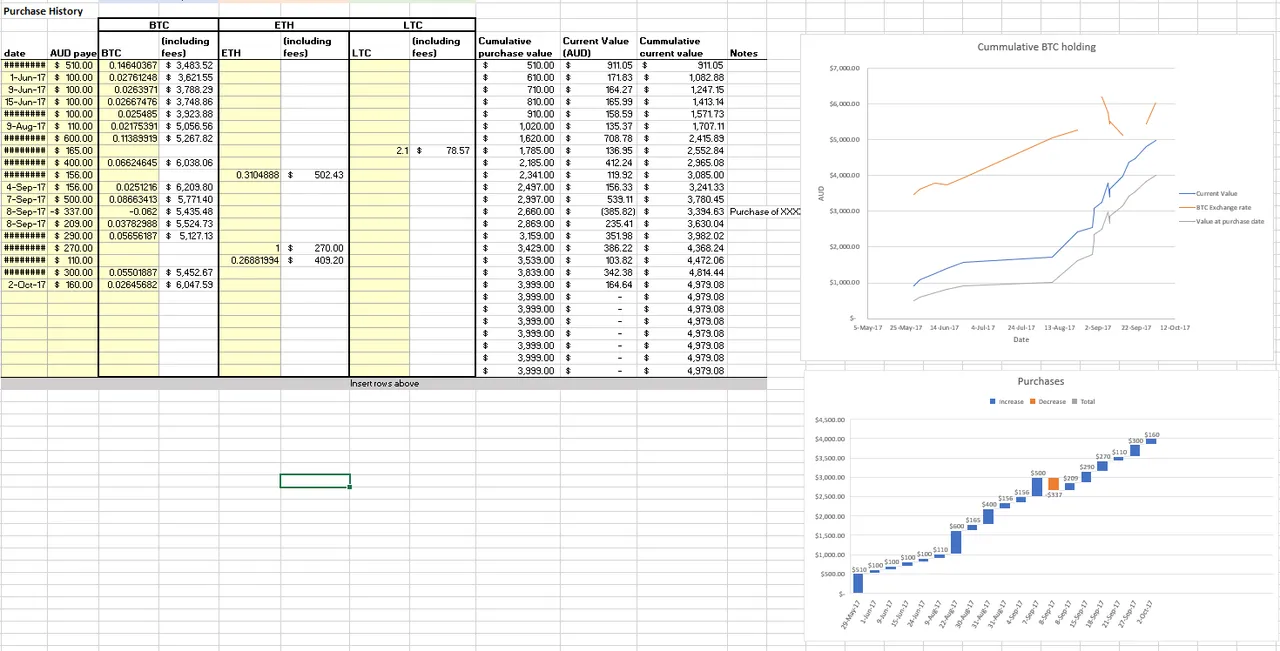Select ETH amount cell '0.3104888'
Image resolution: width=1280 pixels, height=651 pixels.
[249, 175]
